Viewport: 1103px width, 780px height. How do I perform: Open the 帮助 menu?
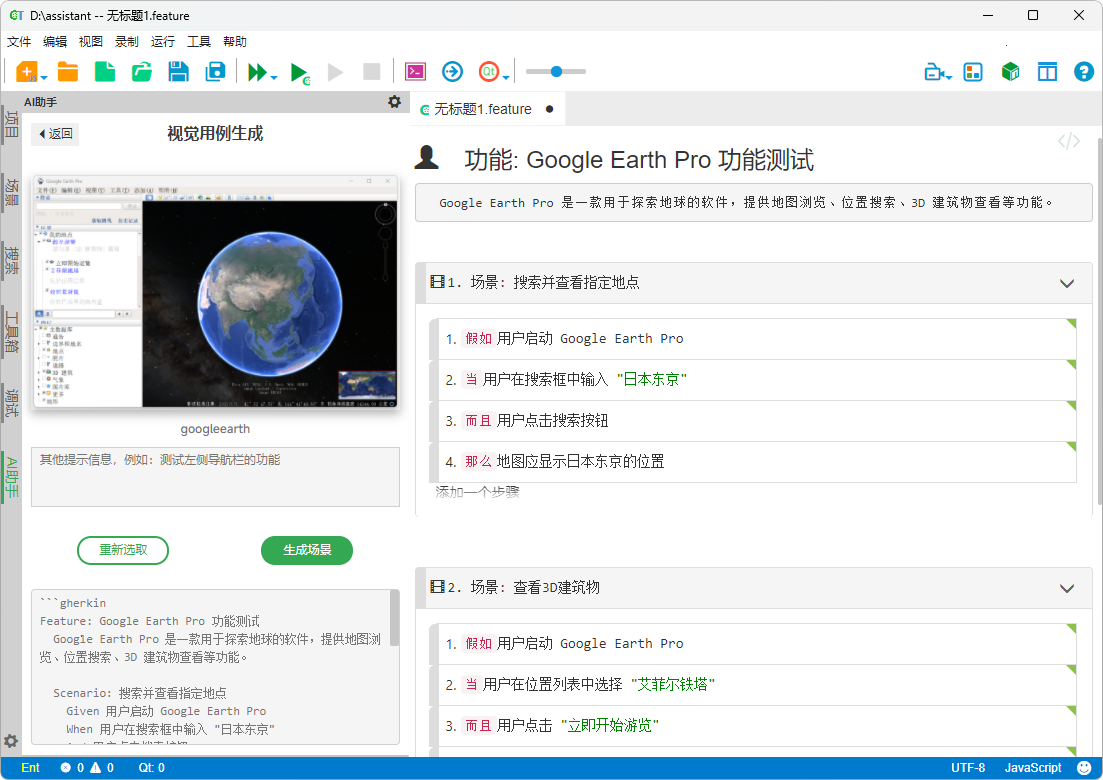click(x=235, y=41)
